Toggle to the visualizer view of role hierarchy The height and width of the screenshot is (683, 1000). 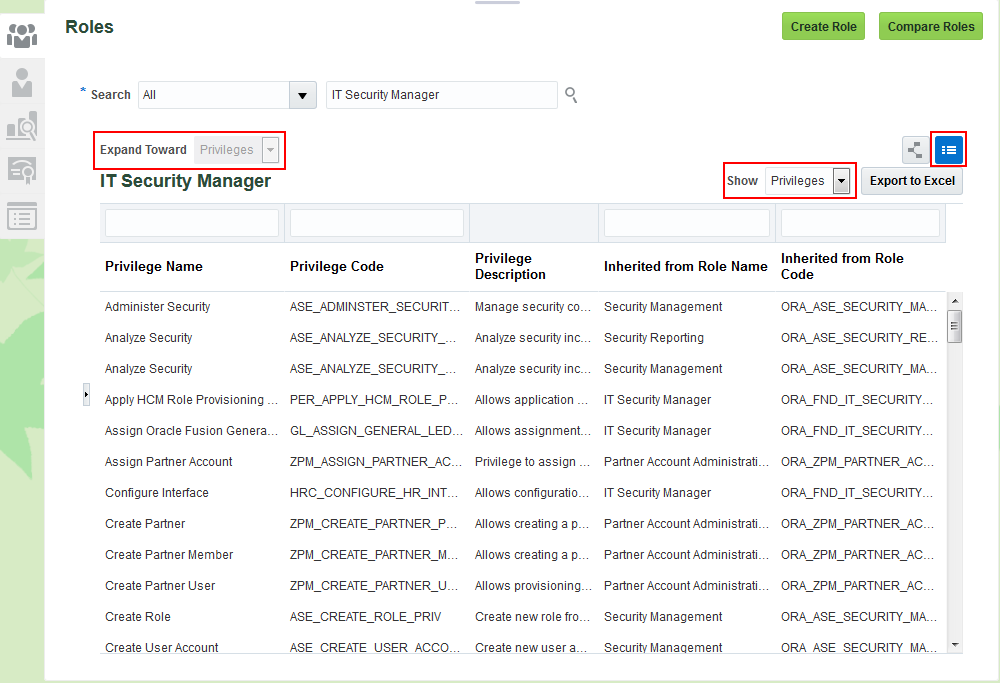[914, 149]
